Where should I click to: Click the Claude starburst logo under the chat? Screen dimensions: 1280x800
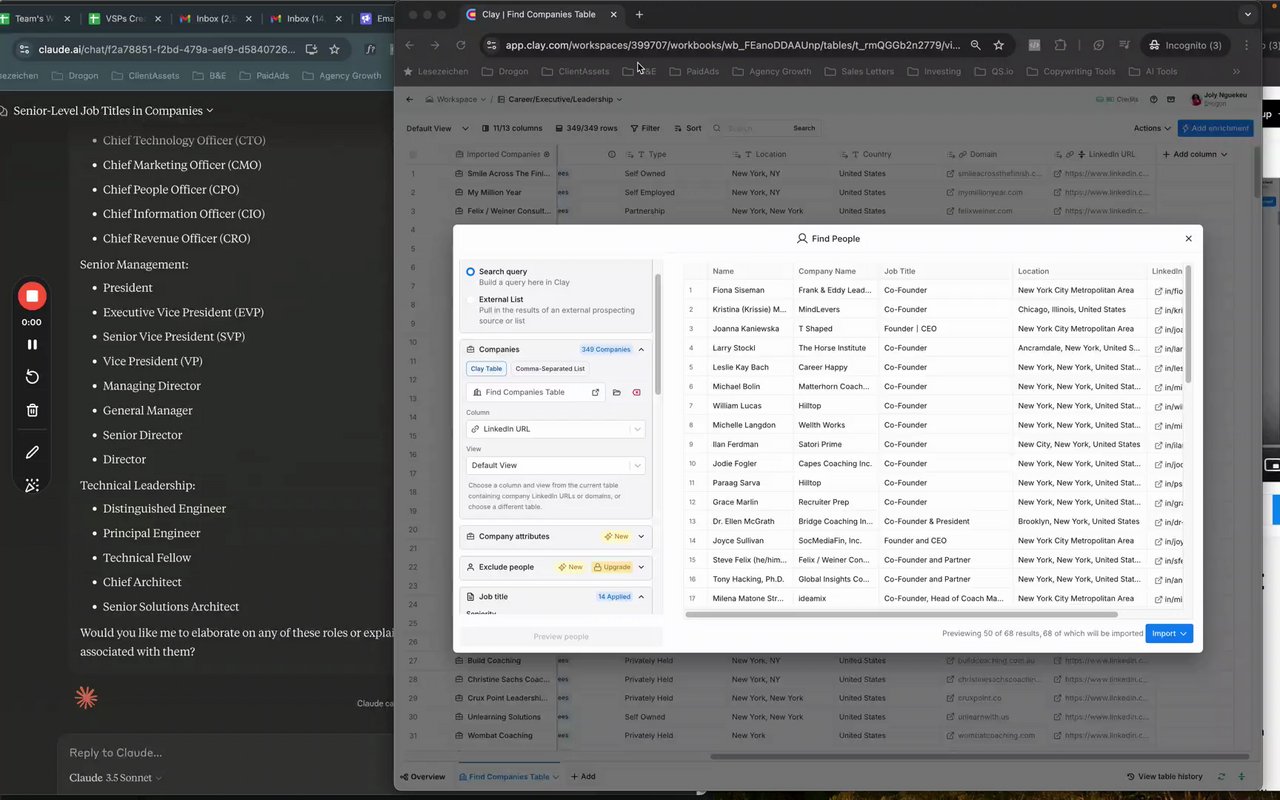[x=87, y=697]
